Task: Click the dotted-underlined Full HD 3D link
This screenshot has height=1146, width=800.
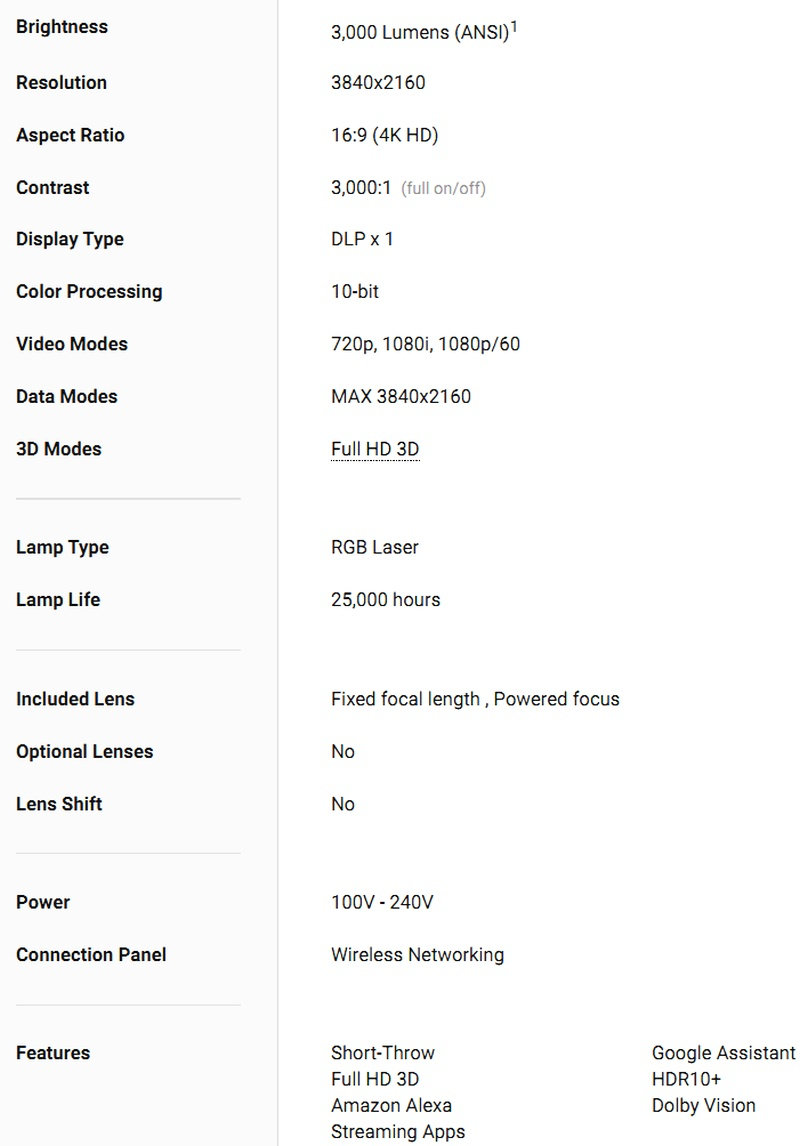Action: click(x=375, y=449)
